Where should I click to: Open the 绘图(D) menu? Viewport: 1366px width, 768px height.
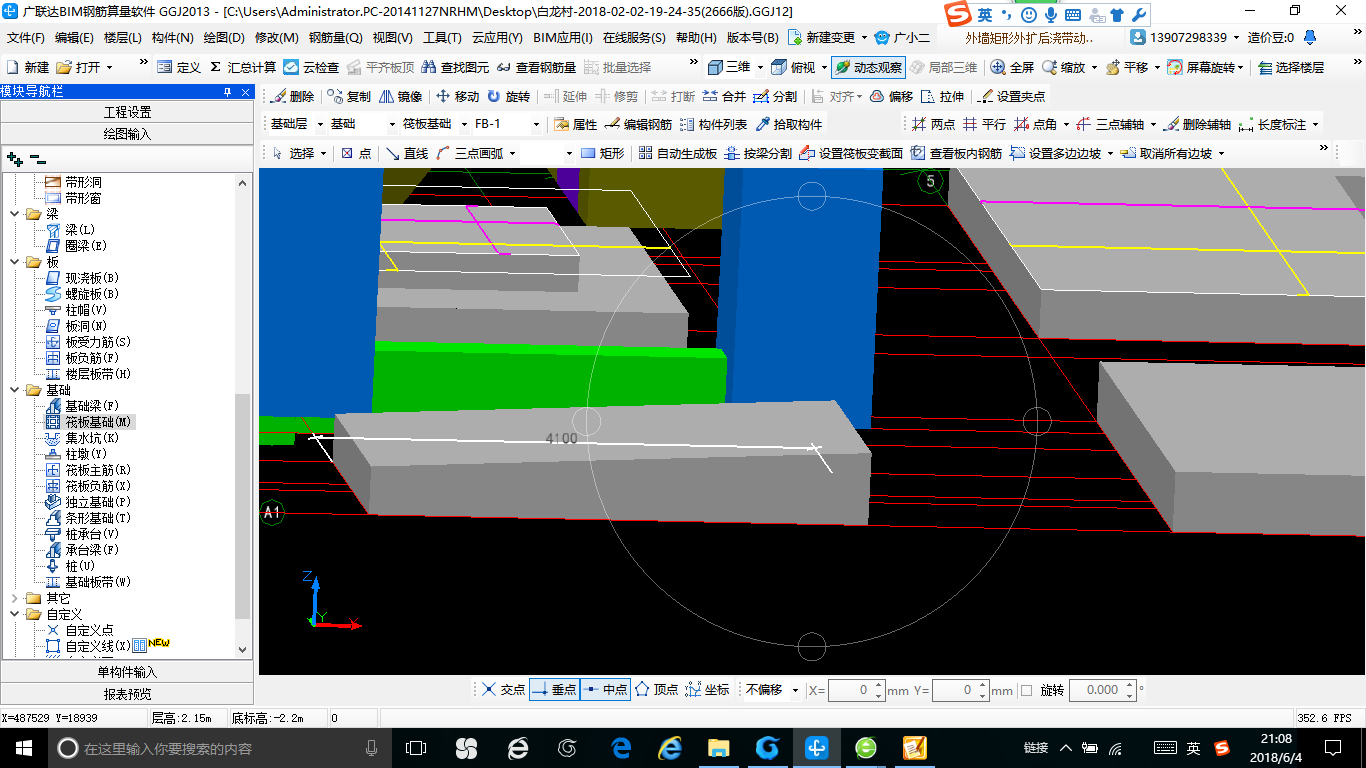[224, 37]
